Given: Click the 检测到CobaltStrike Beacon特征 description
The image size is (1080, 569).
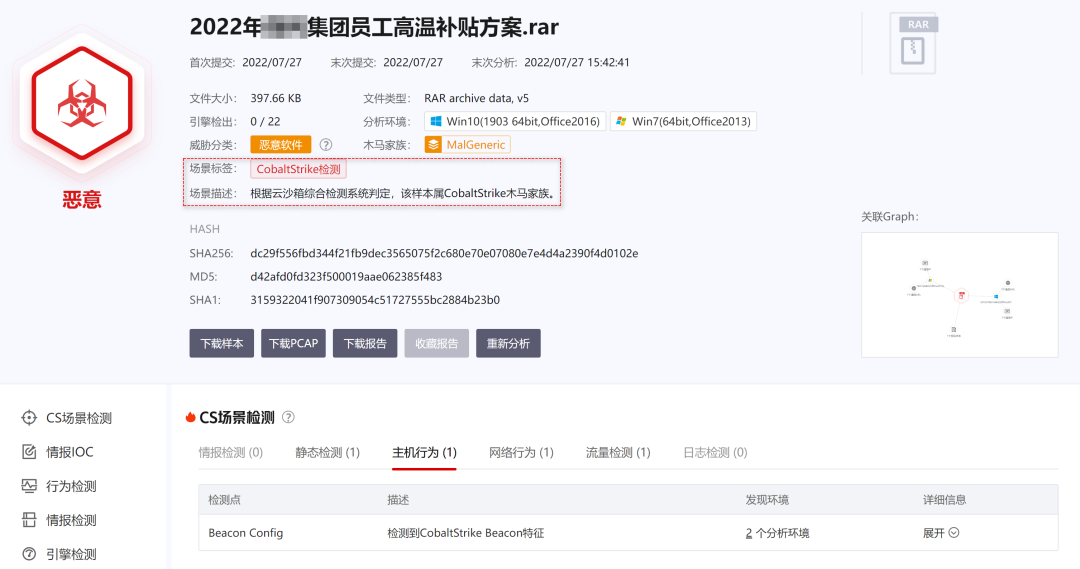Looking at the screenshot, I should click(466, 532).
